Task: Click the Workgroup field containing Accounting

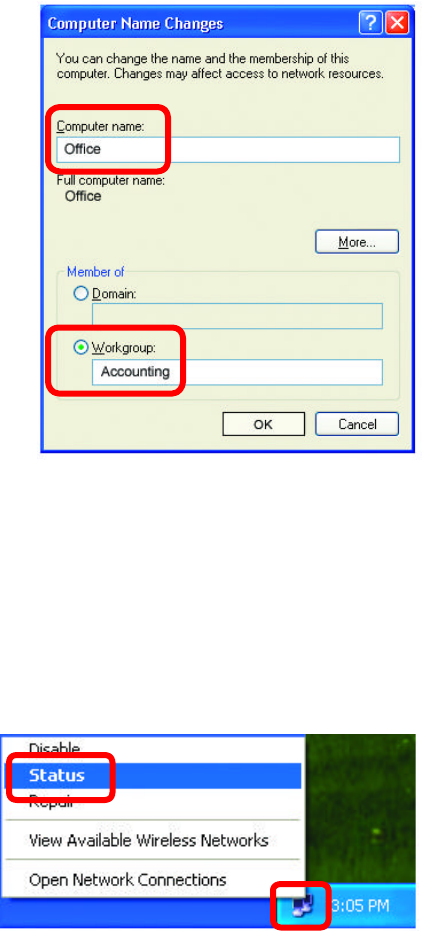Action: (237, 372)
